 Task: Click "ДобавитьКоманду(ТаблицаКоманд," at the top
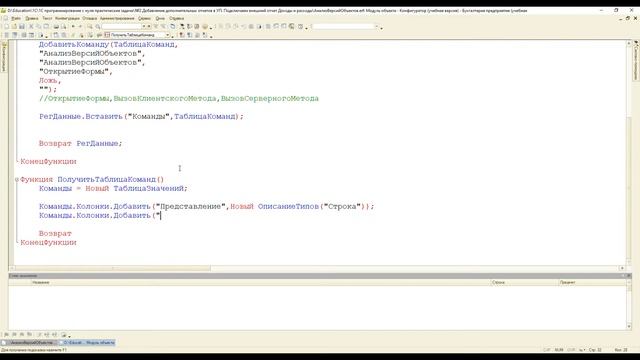109,45
